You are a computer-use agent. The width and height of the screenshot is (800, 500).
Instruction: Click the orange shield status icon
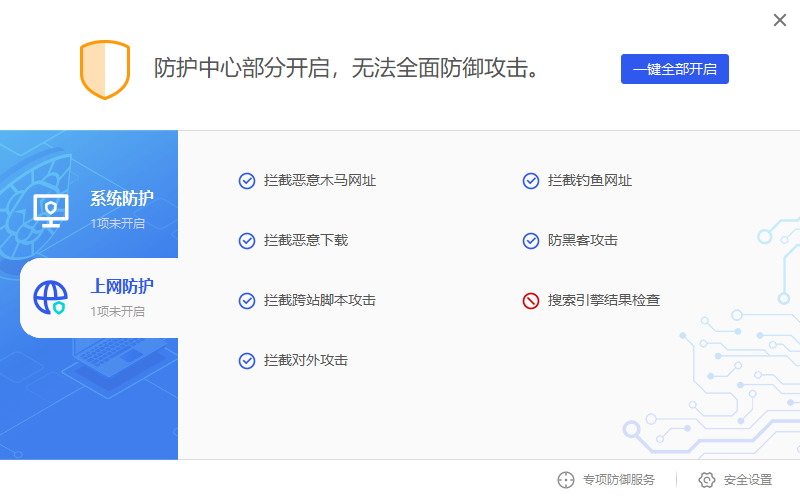(x=105, y=69)
